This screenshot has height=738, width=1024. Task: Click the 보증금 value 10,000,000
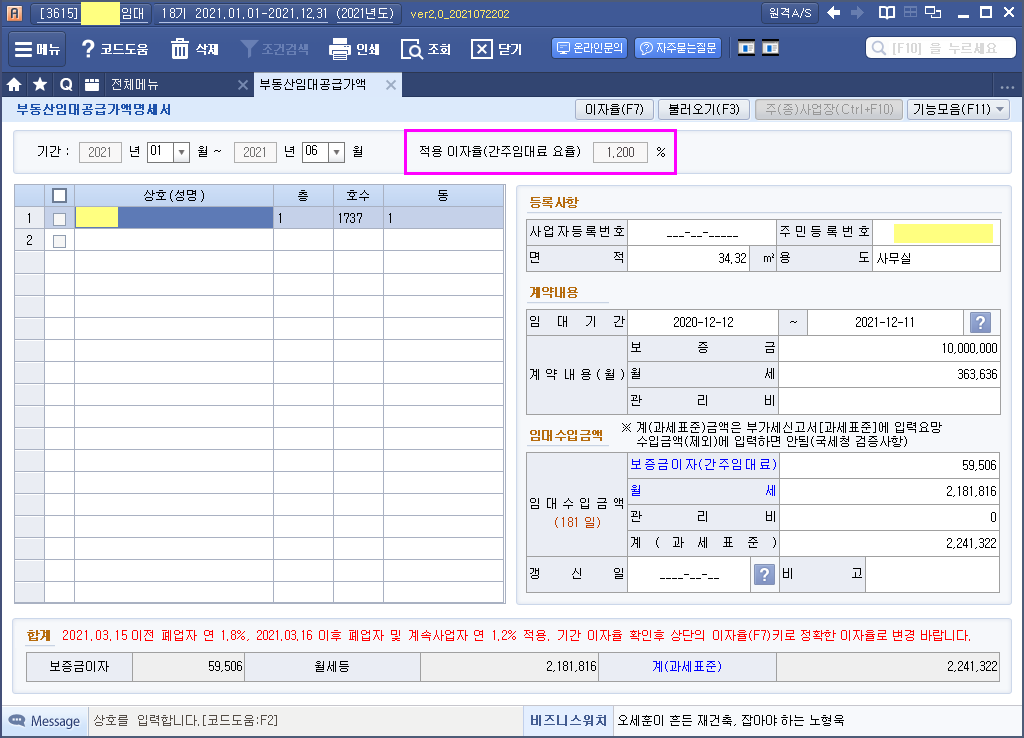(889, 348)
